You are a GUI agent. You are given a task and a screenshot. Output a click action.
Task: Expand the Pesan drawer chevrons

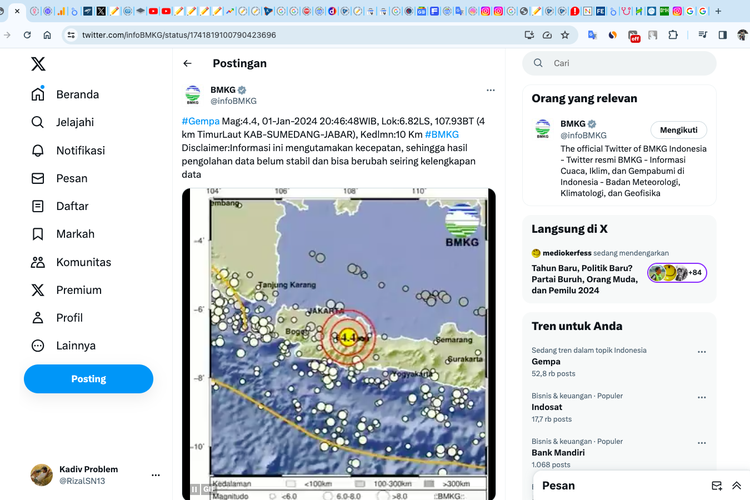point(737,486)
